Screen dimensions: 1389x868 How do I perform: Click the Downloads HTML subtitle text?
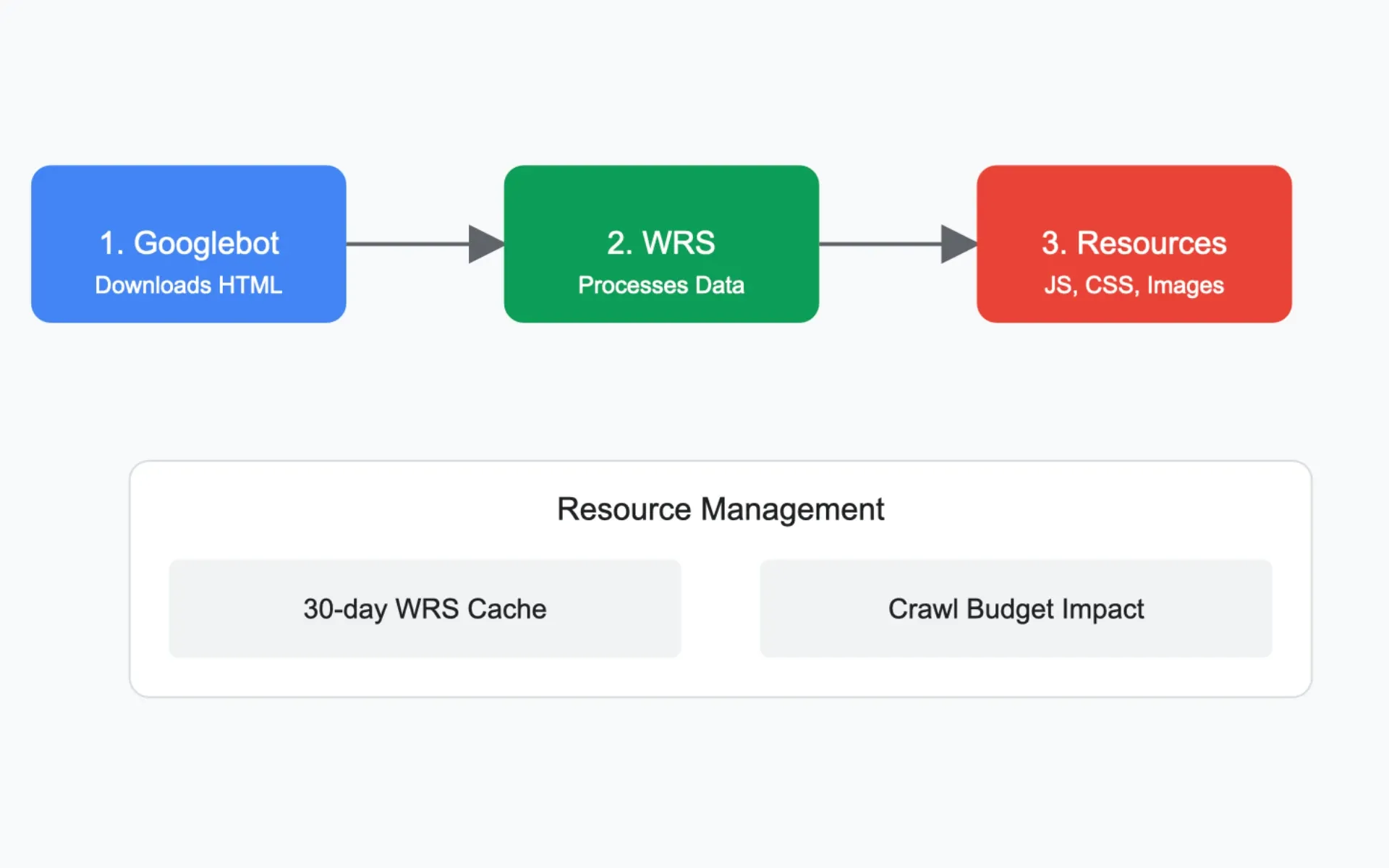click(187, 285)
